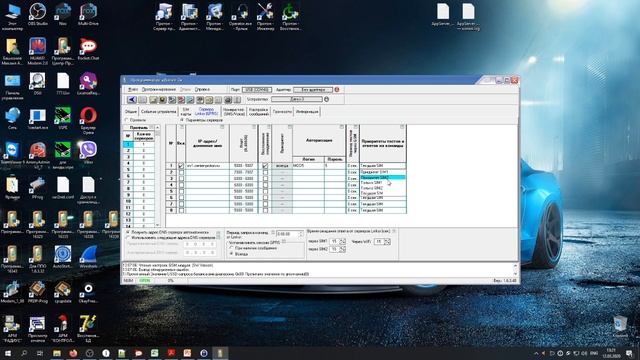Open the Help (Справка) menu

click(202, 89)
